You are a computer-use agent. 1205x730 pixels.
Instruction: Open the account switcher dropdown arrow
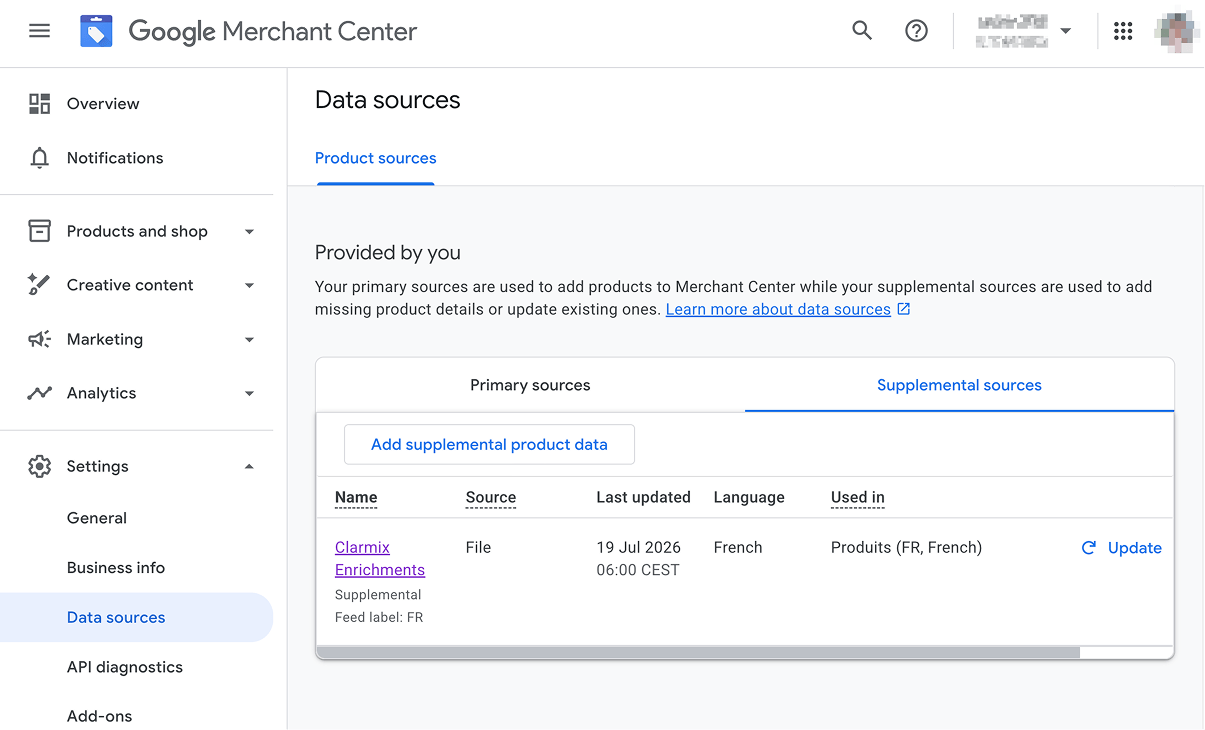pos(1065,31)
